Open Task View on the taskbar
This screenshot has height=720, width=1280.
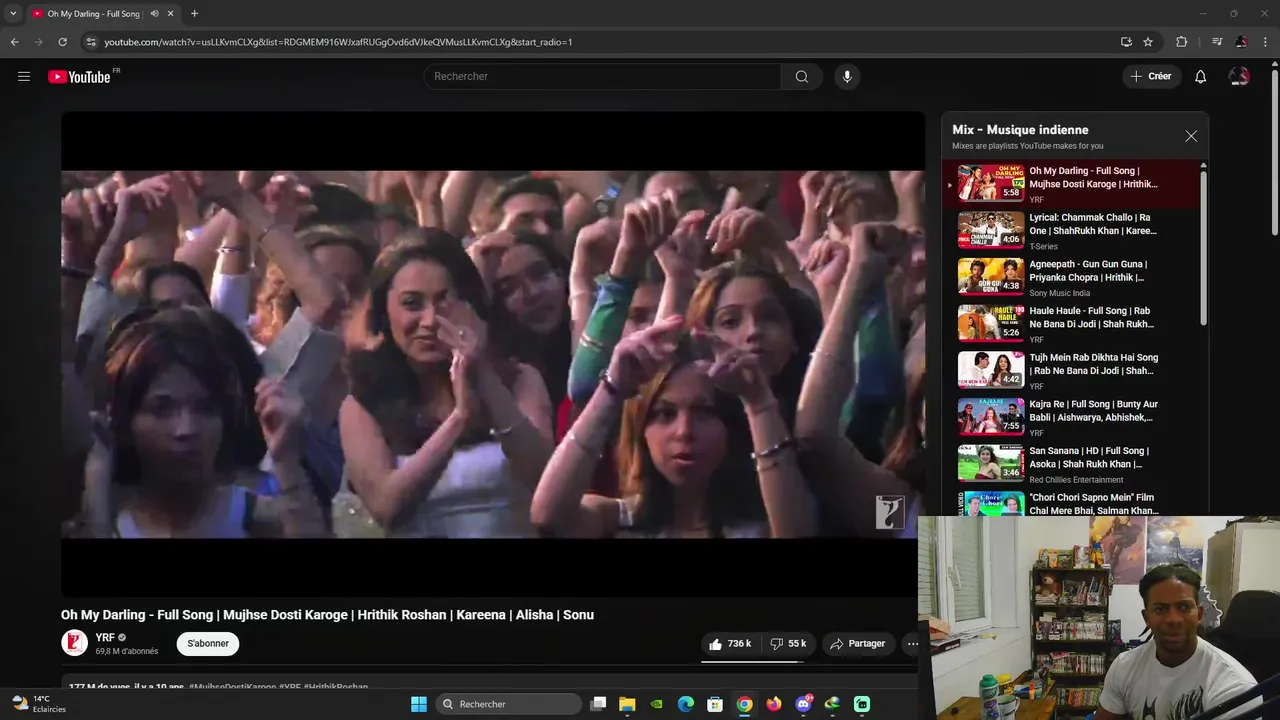(x=598, y=704)
